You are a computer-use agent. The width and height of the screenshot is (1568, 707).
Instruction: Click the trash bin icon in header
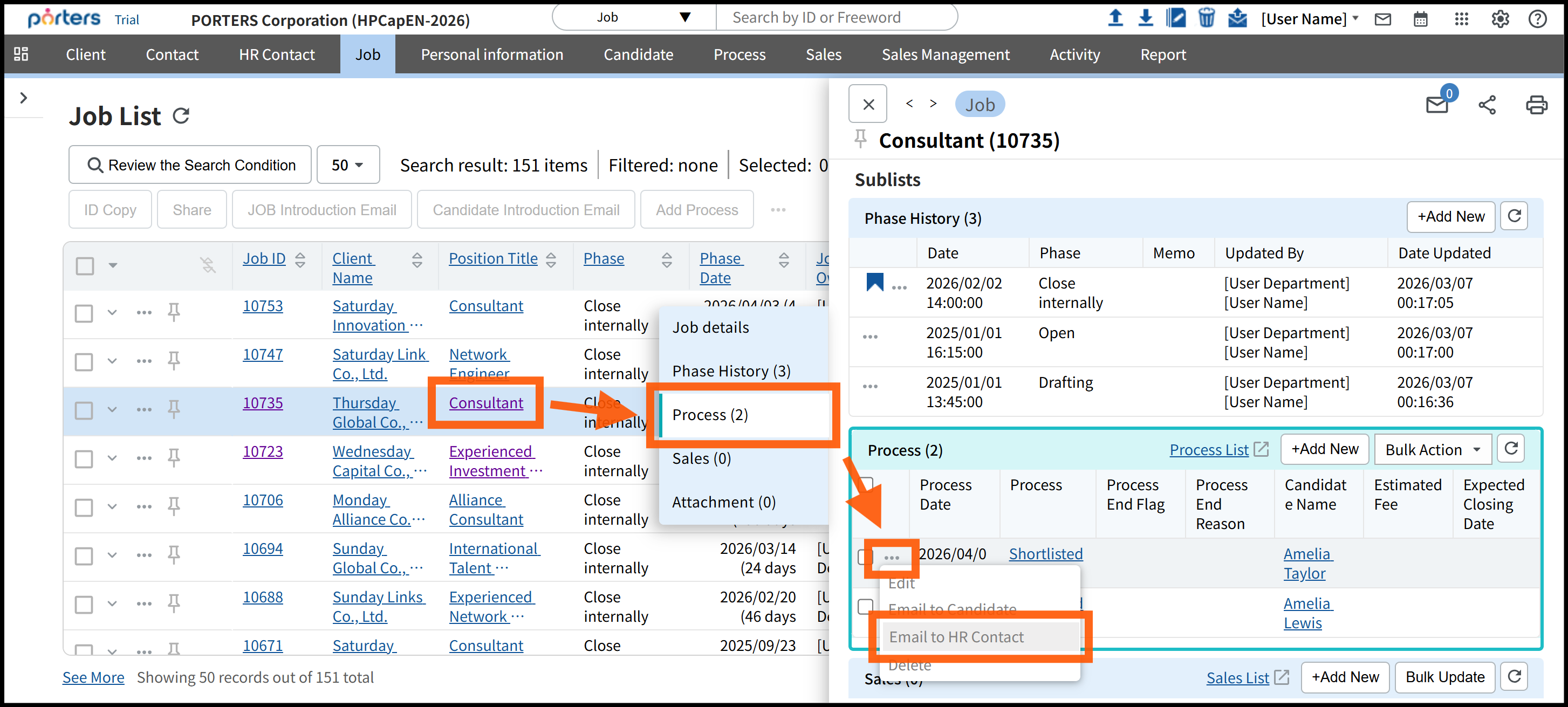[1206, 18]
